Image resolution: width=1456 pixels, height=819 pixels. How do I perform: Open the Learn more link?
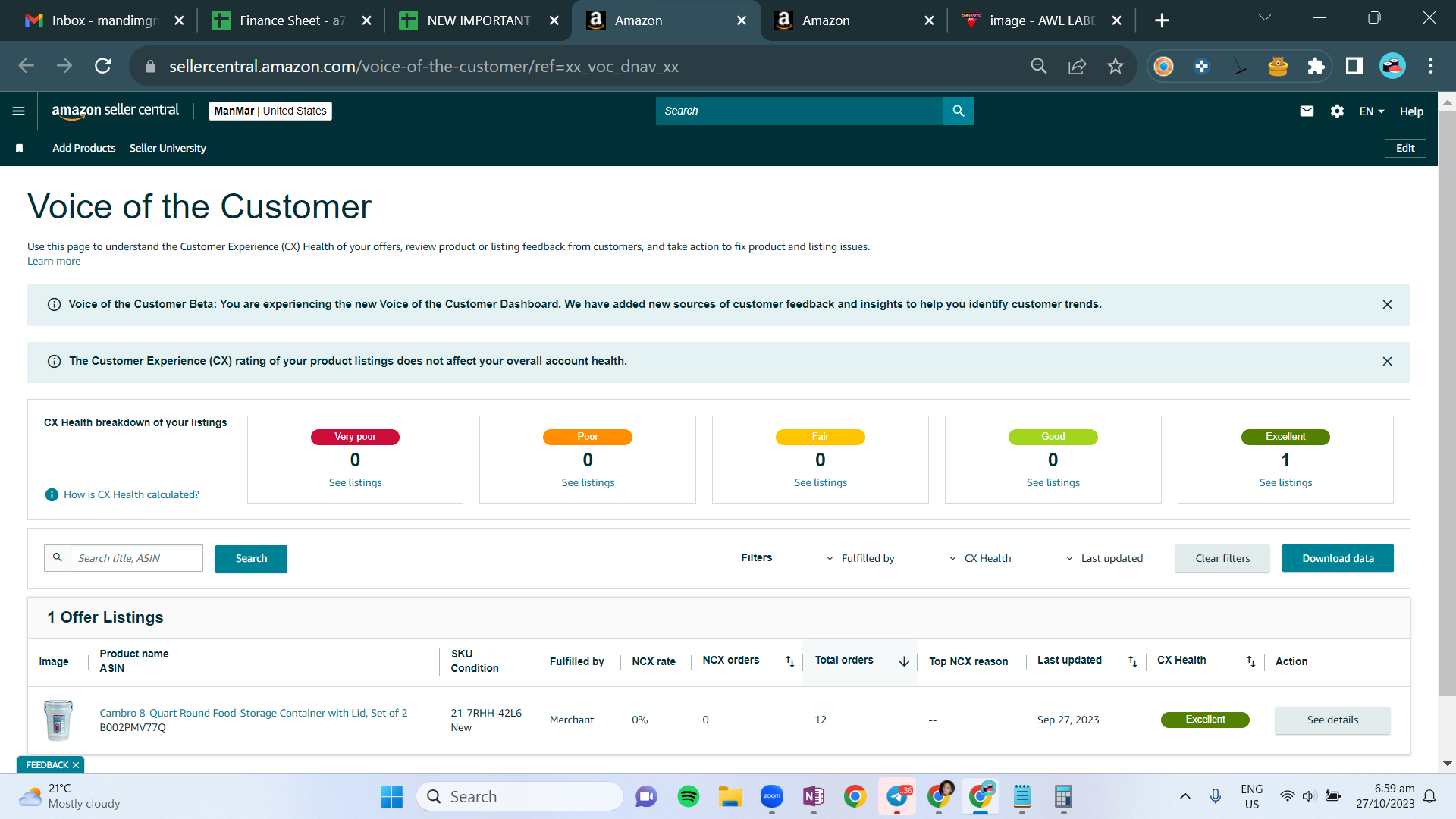(x=54, y=262)
